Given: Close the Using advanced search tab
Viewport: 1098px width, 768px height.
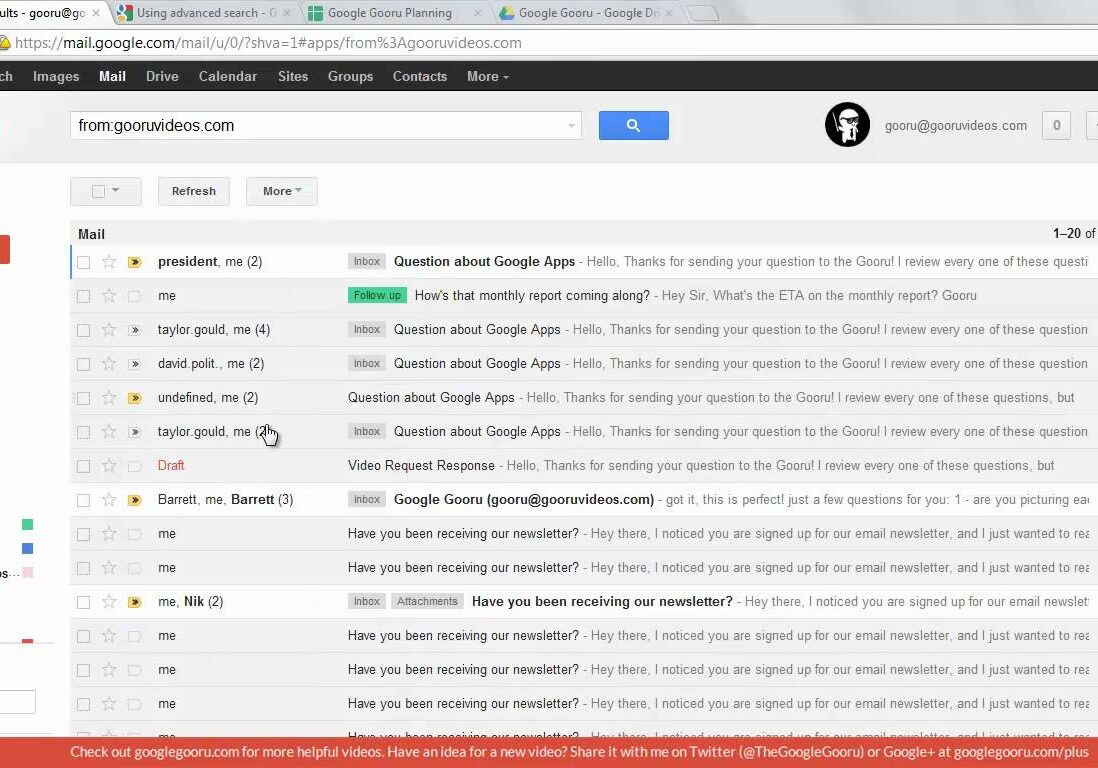Looking at the screenshot, I should pos(286,13).
